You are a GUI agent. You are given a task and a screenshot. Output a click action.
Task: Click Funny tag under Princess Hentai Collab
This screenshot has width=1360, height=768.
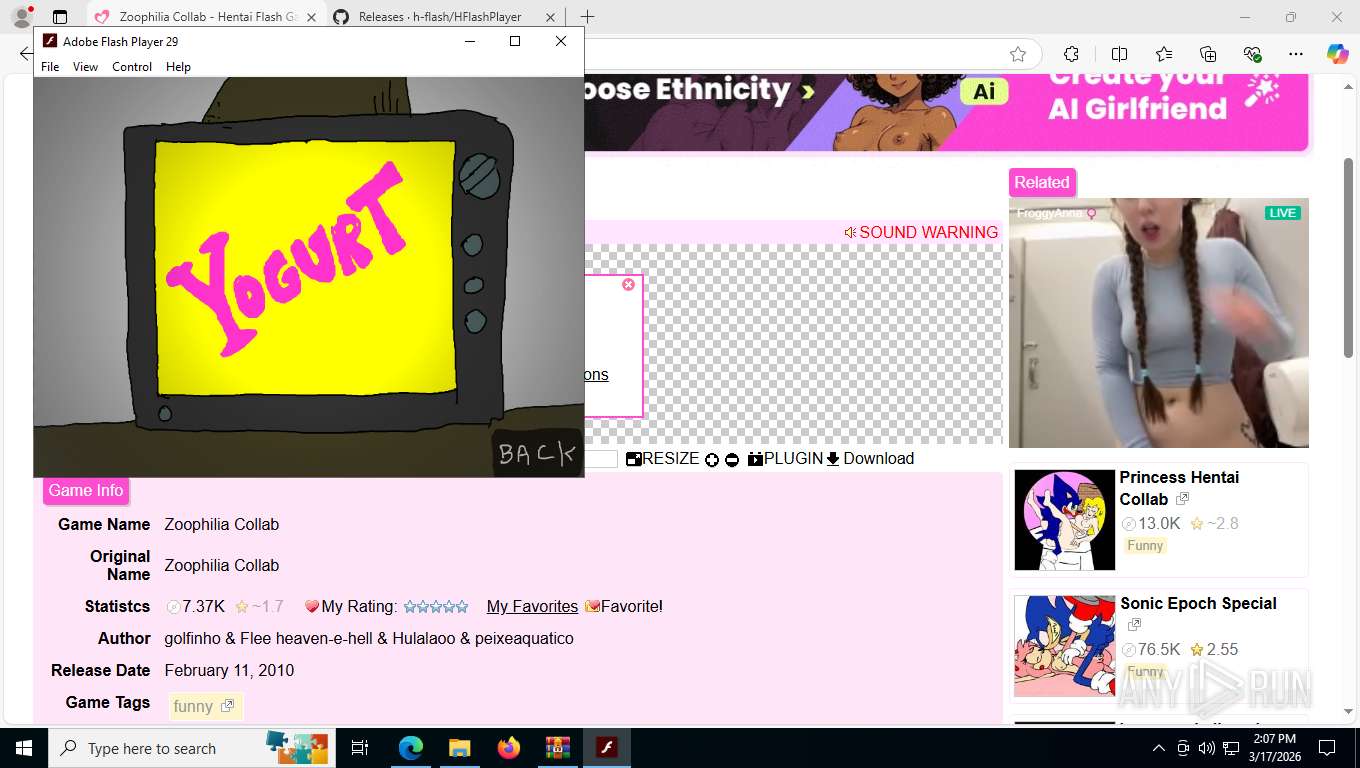(1145, 545)
